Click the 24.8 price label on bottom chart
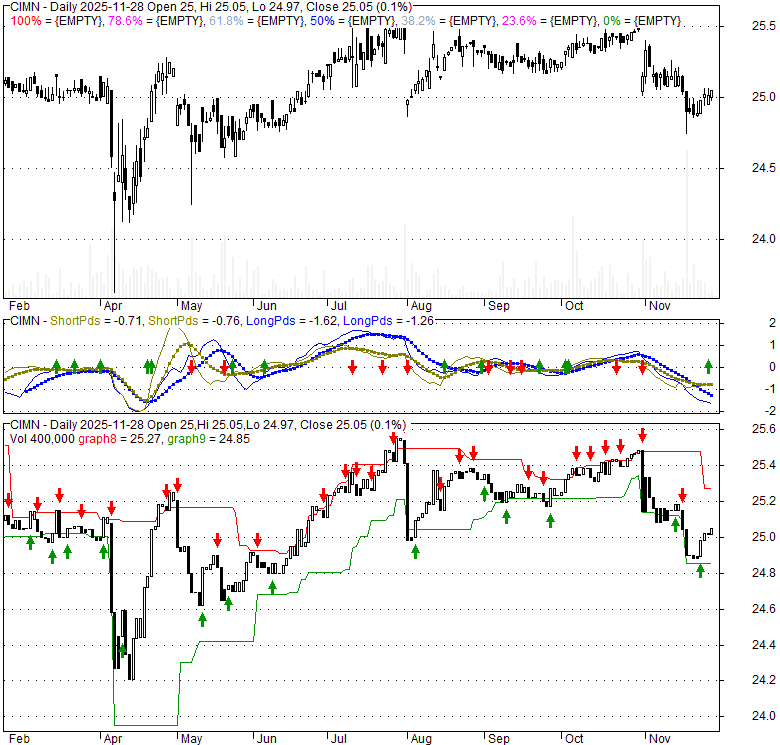The image size is (780, 745). tap(763, 573)
